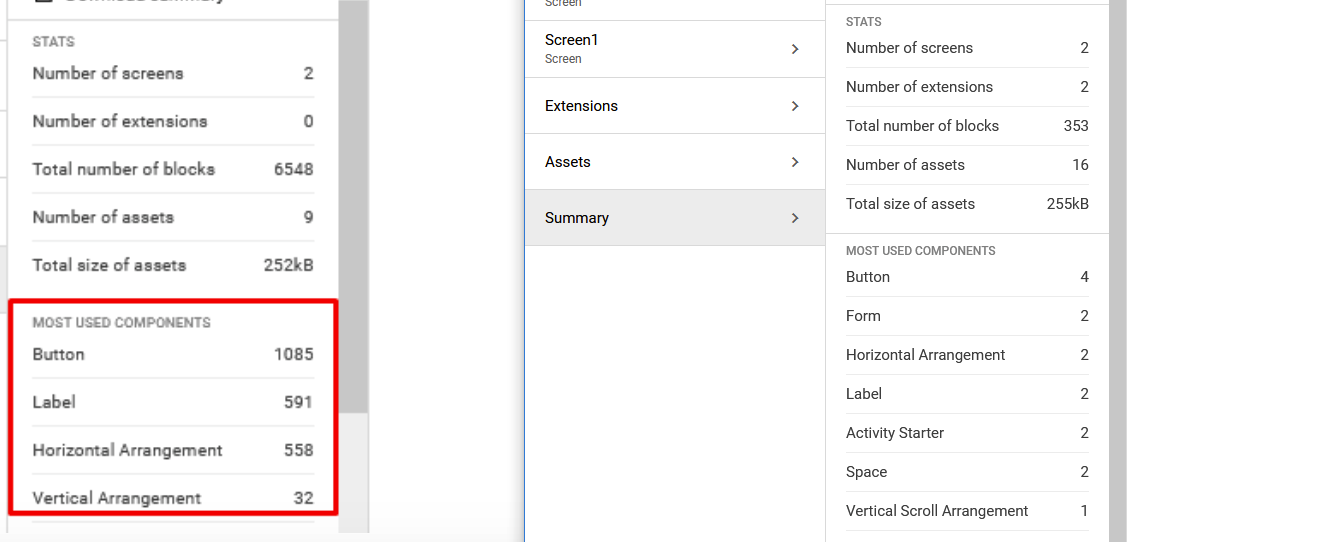Select the Activity Starter component row

pos(966,433)
